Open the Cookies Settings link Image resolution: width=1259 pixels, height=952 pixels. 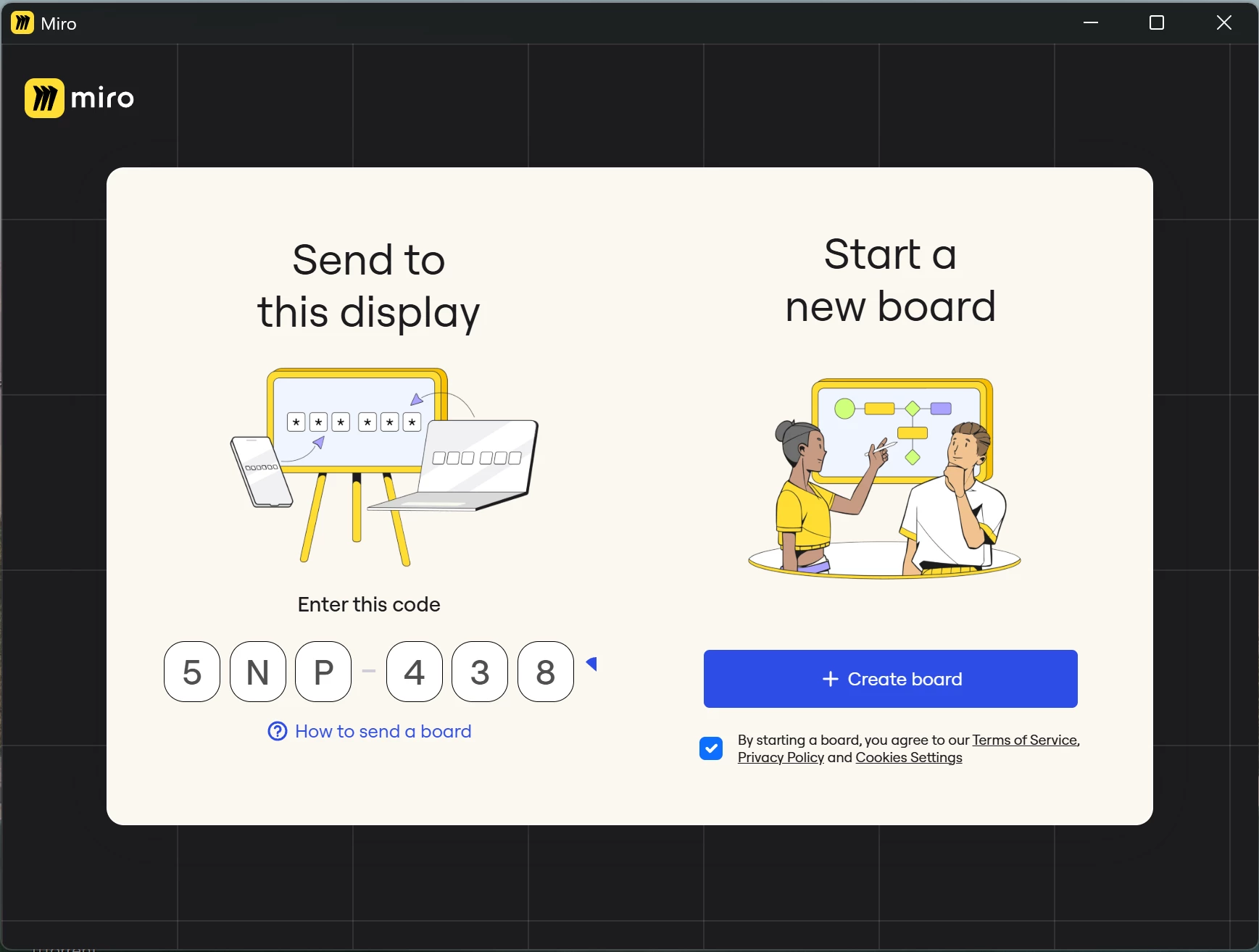(909, 757)
